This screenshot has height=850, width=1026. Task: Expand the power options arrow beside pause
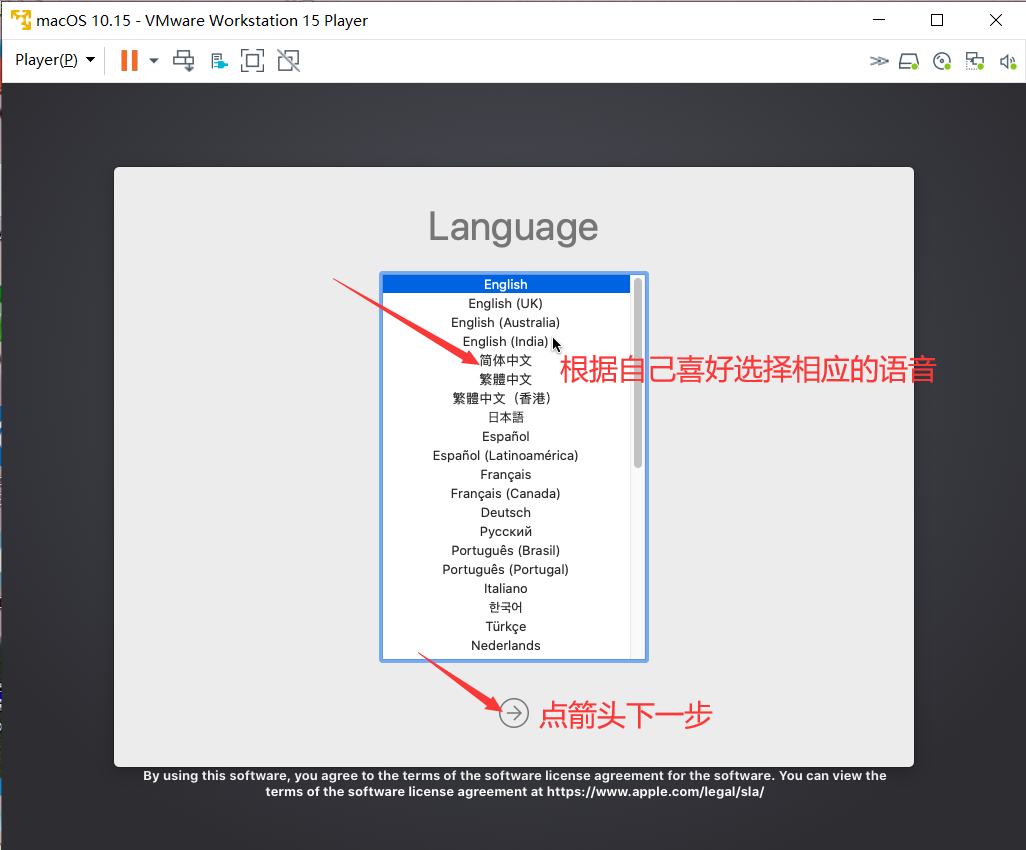[x=154, y=61]
